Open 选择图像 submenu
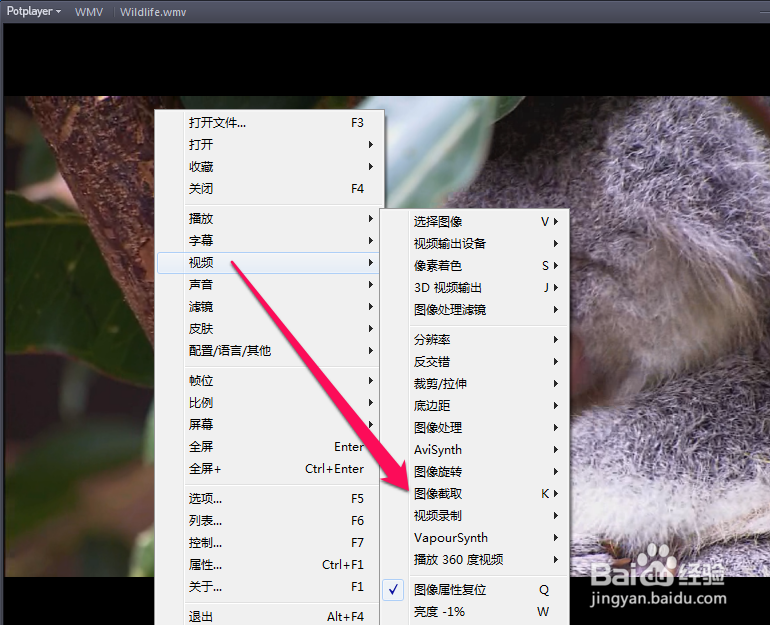770x625 pixels. [475, 221]
